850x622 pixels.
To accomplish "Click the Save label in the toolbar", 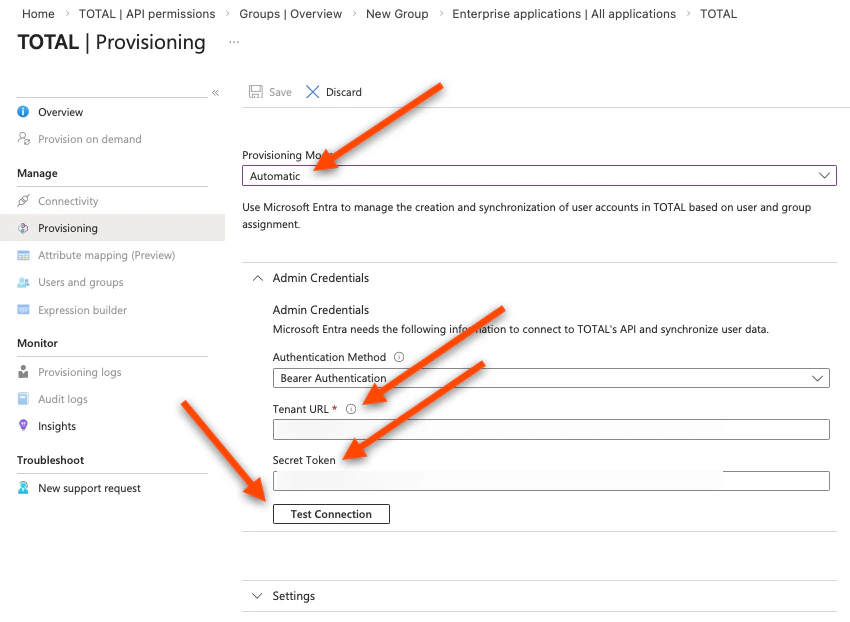I will click(280, 92).
